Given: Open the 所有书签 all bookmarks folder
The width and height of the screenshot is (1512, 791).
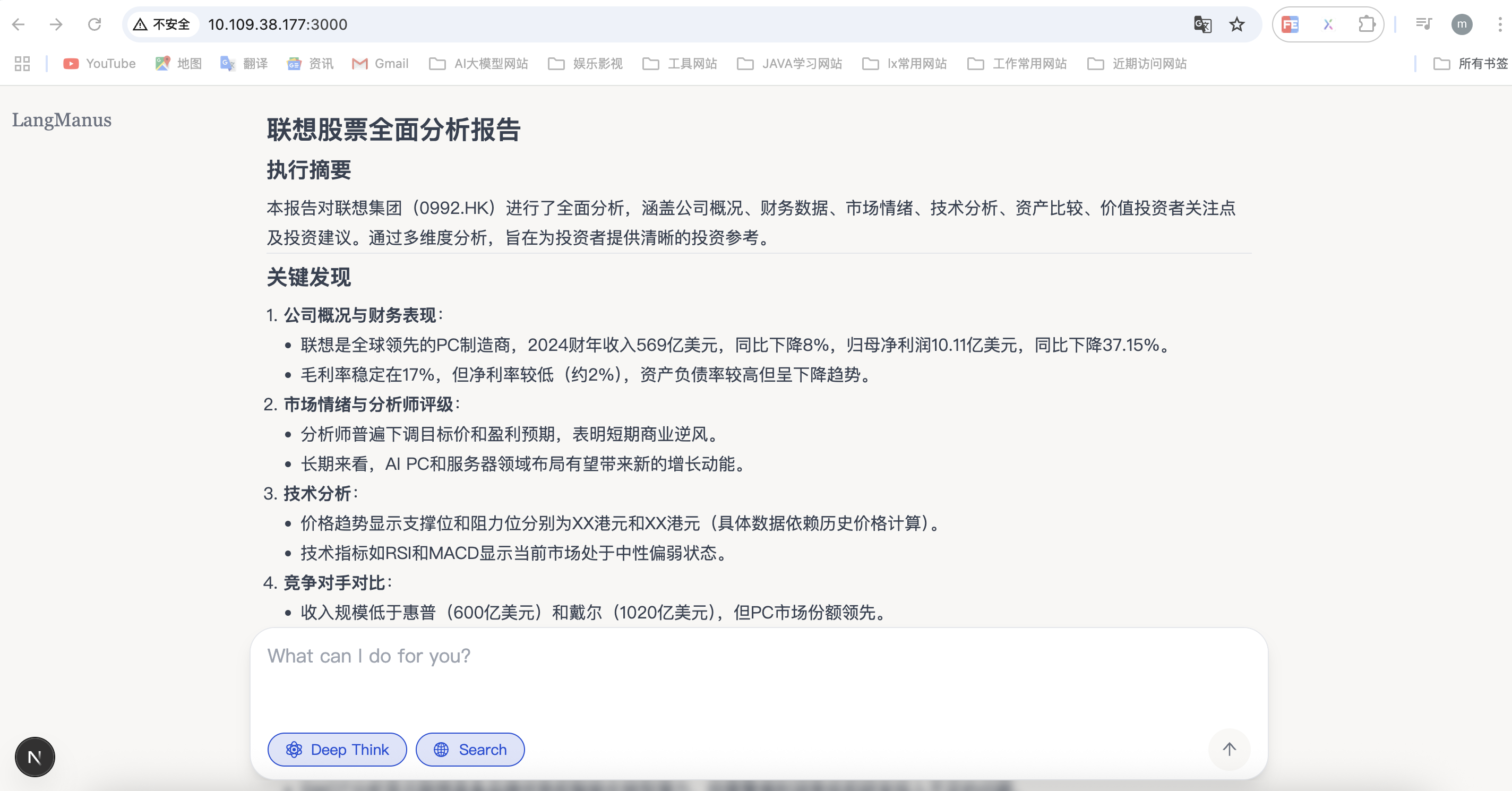Looking at the screenshot, I should pos(1471,63).
